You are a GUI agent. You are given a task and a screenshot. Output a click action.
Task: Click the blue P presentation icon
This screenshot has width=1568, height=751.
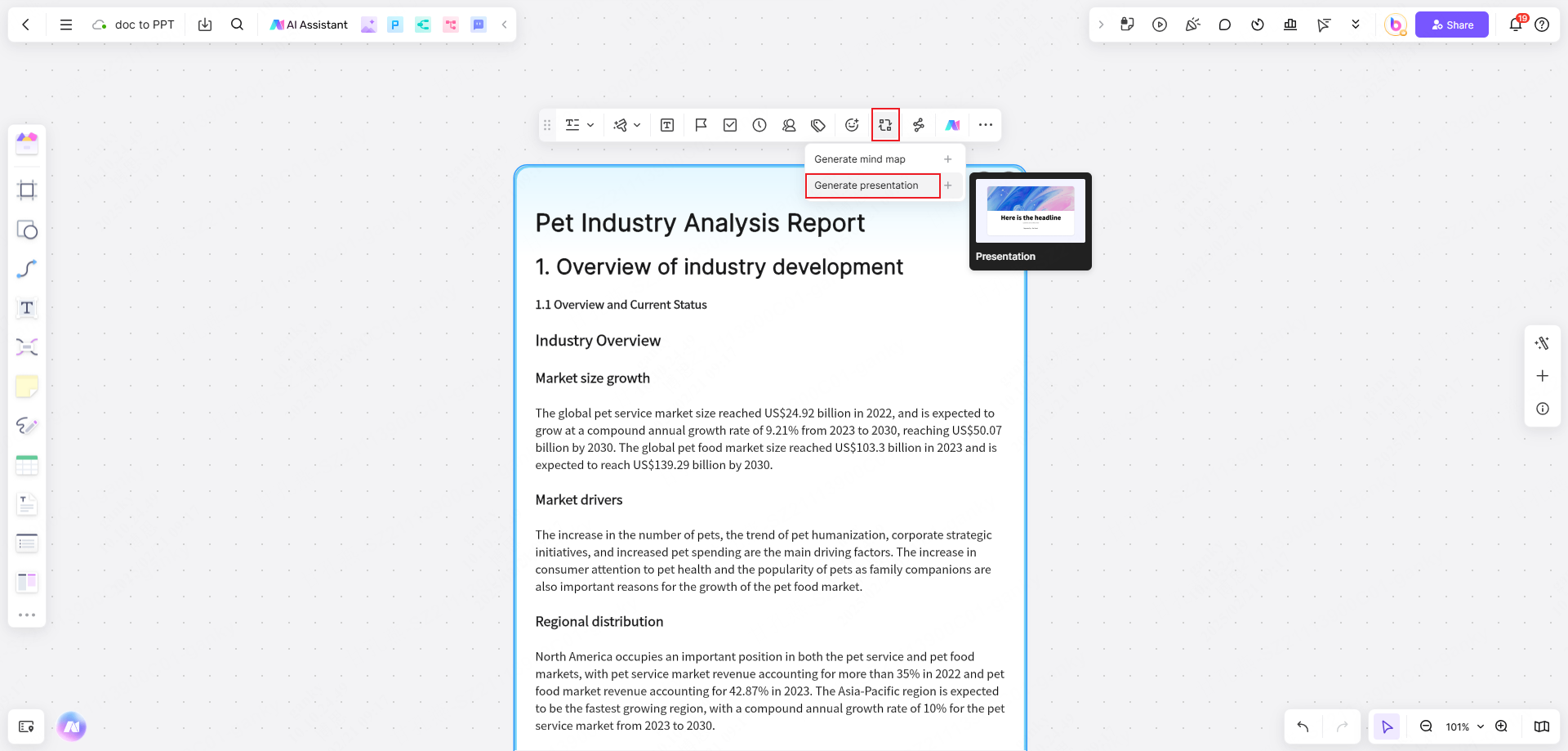pyautogui.click(x=395, y=25)
